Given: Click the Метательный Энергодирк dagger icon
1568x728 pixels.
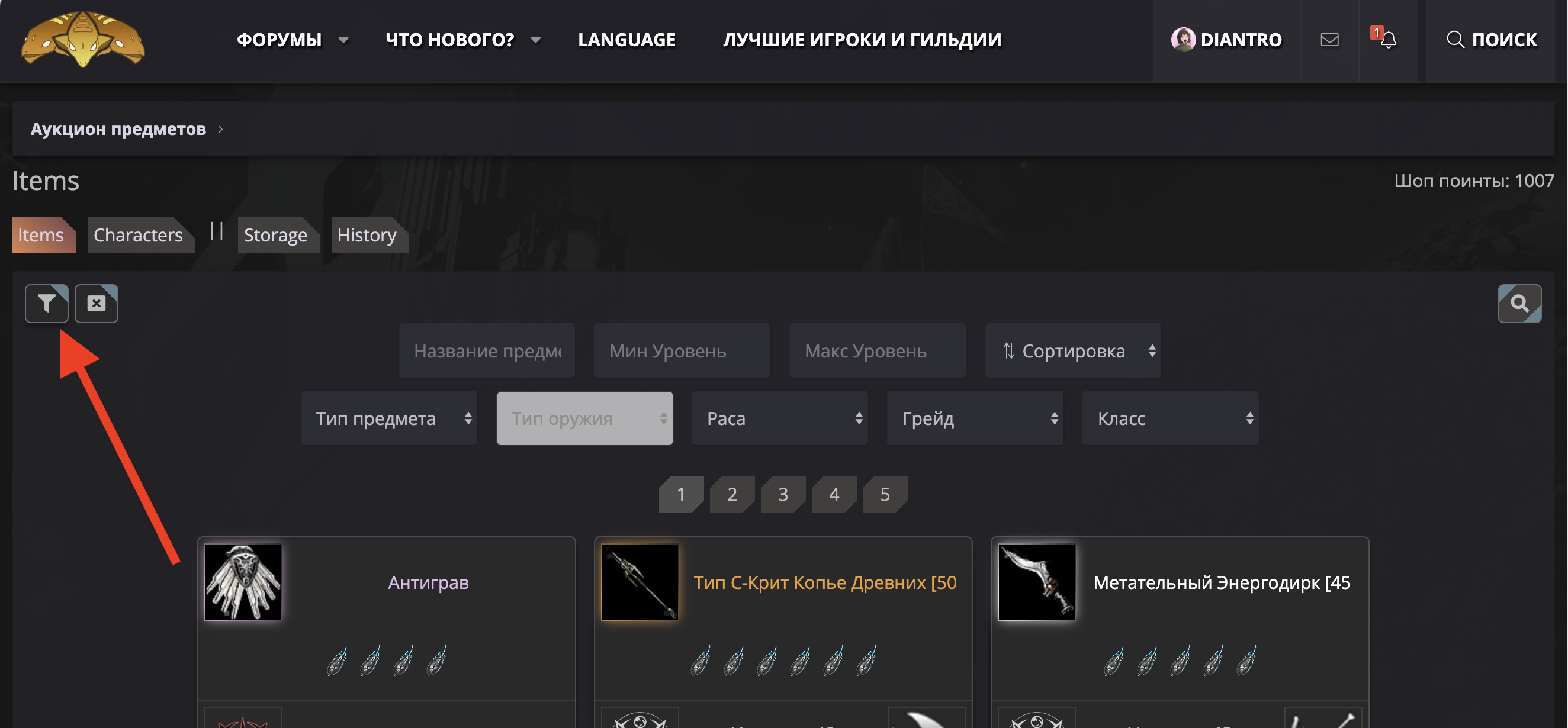Looking at the screenshot, I should 1036,581.
